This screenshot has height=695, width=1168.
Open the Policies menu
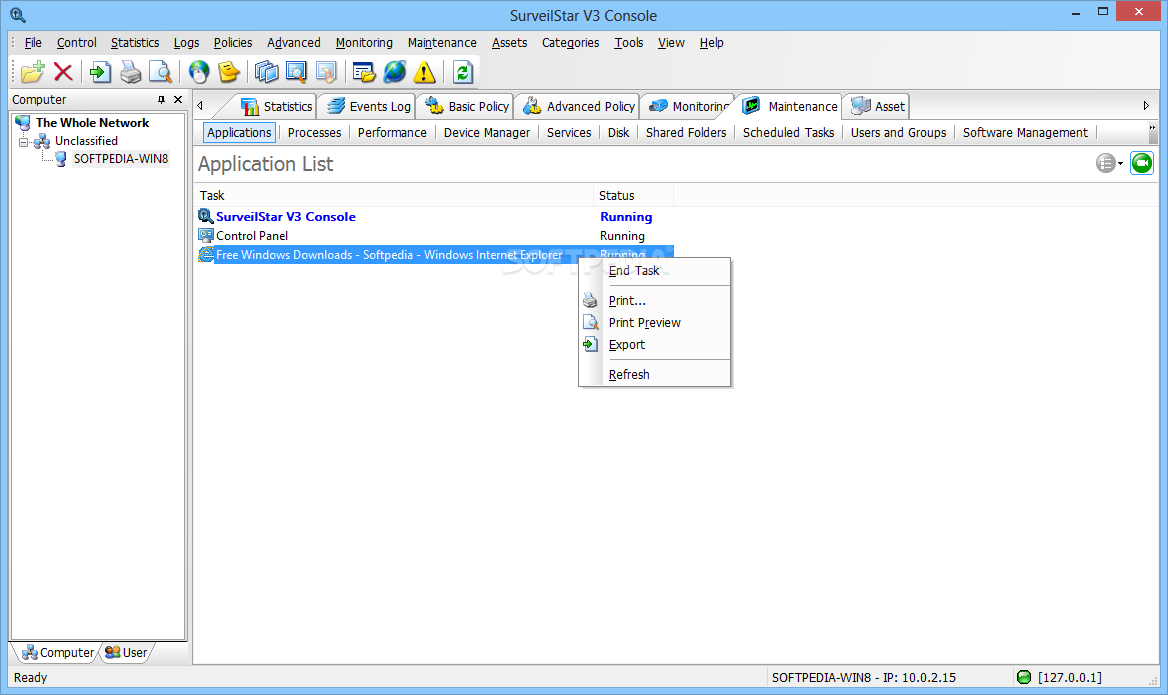coord(232,42)
